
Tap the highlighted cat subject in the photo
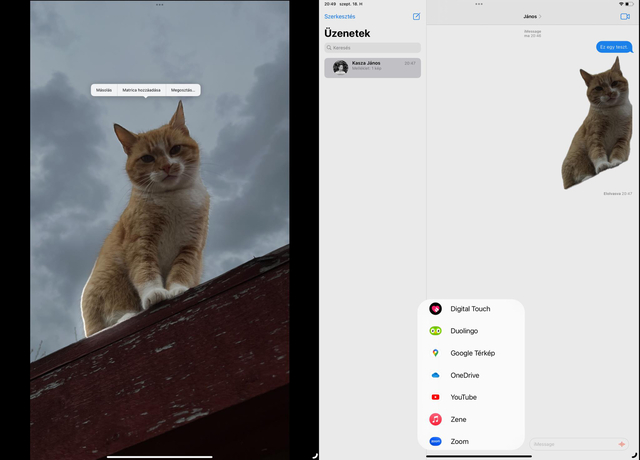click(149, 220)
